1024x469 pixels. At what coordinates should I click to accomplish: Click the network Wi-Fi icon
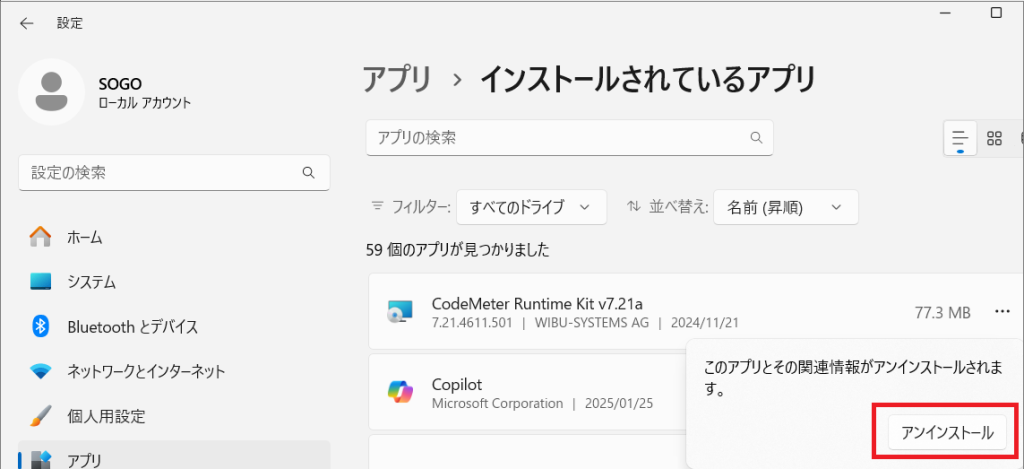(x=40, y=372)
